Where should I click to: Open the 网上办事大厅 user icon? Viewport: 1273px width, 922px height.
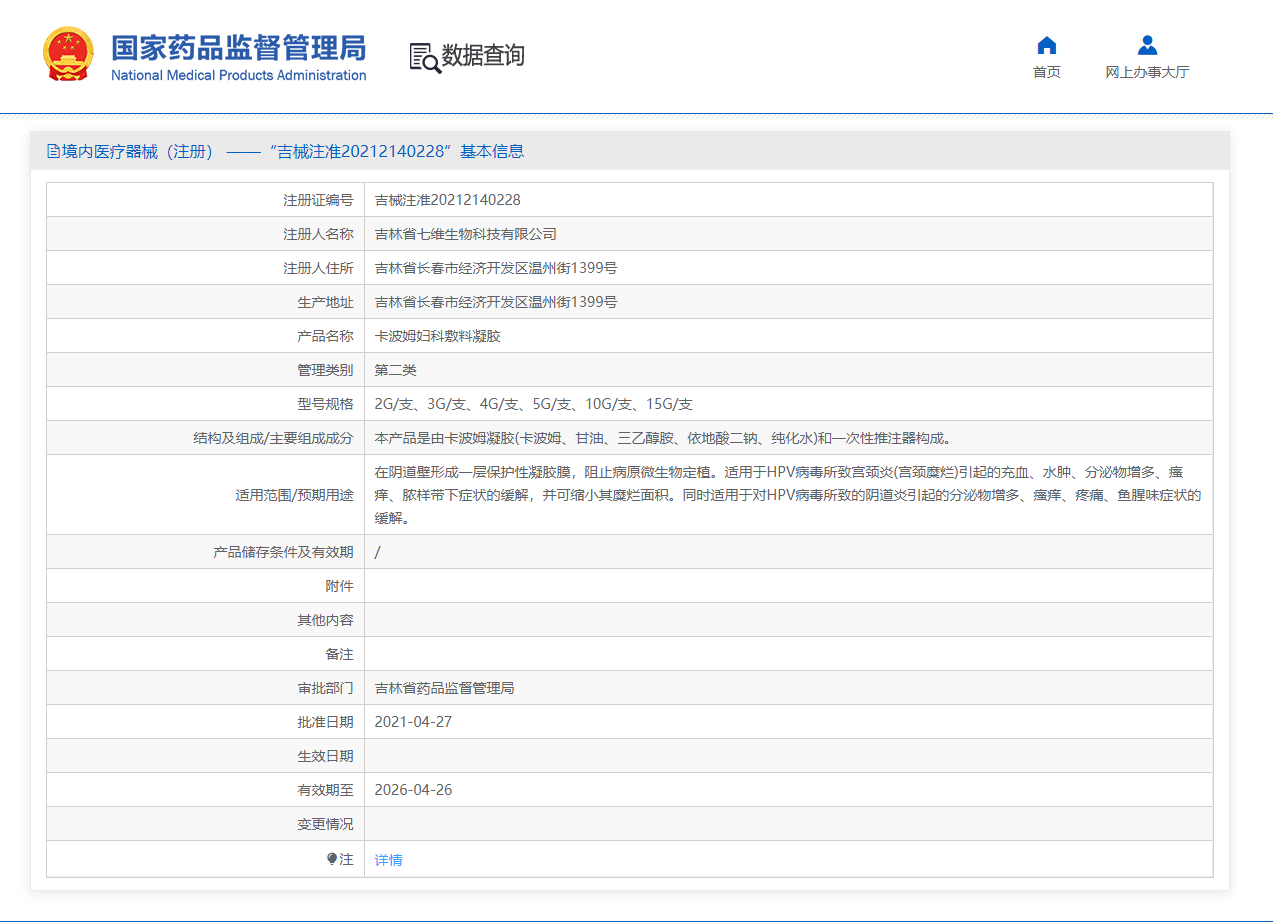pos(1147,45)
